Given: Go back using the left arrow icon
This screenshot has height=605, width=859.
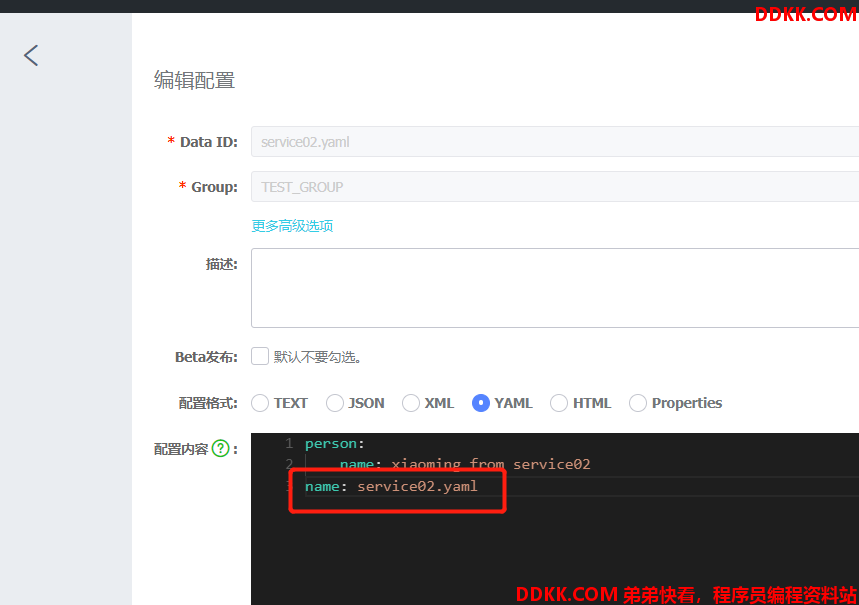Looking at the screenshot, I should click(x=31, y=55).
